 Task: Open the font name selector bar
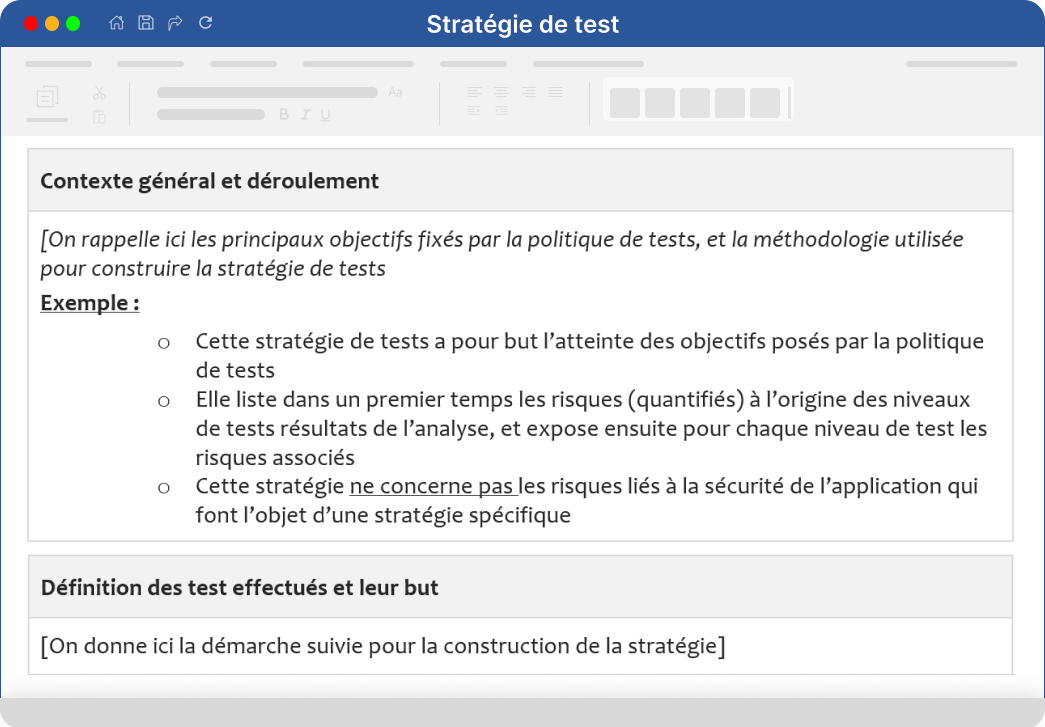point(267,93)
